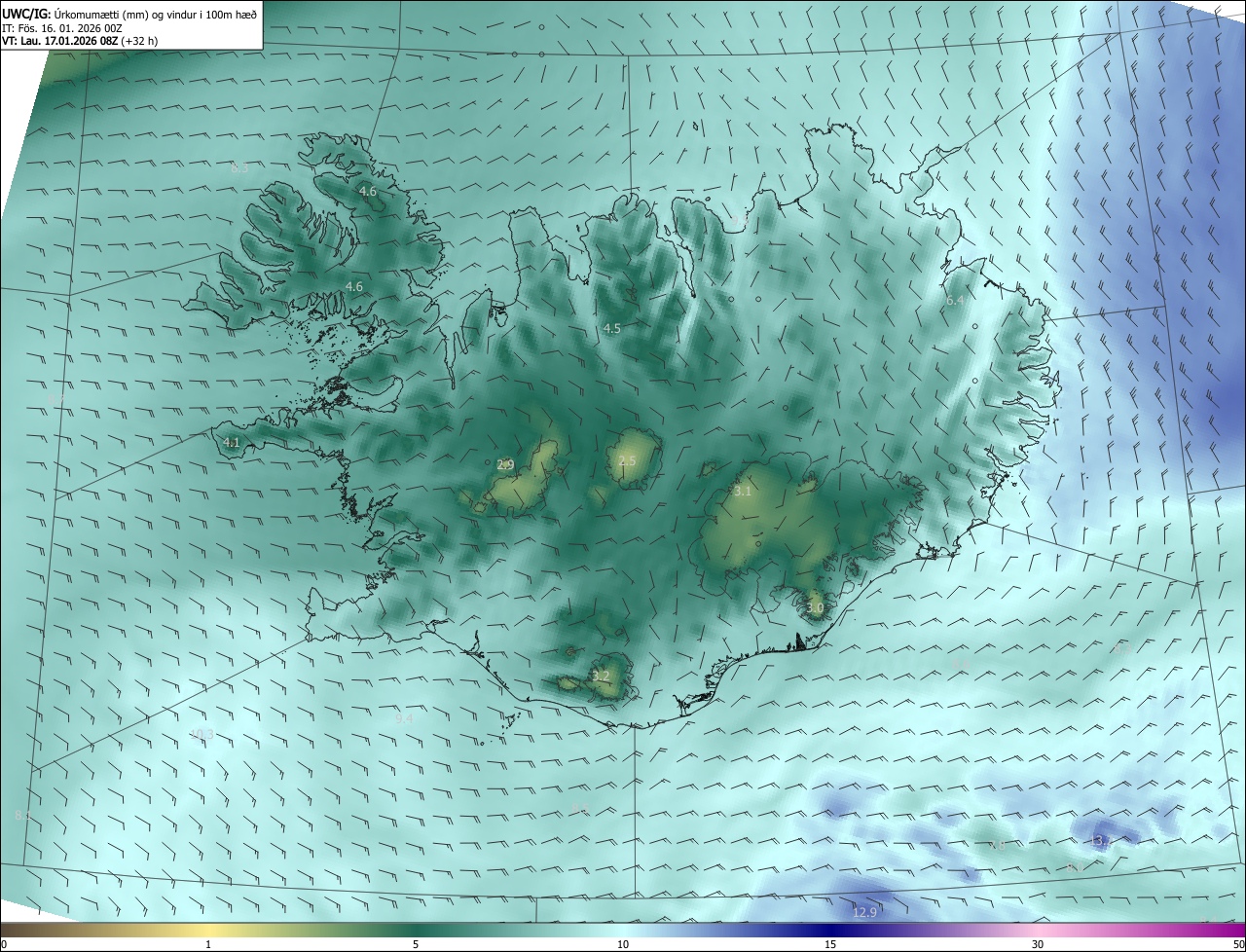1246x952 pixels.
Task: Click the 2.5 value label on the map
Action: click(627, 461)
